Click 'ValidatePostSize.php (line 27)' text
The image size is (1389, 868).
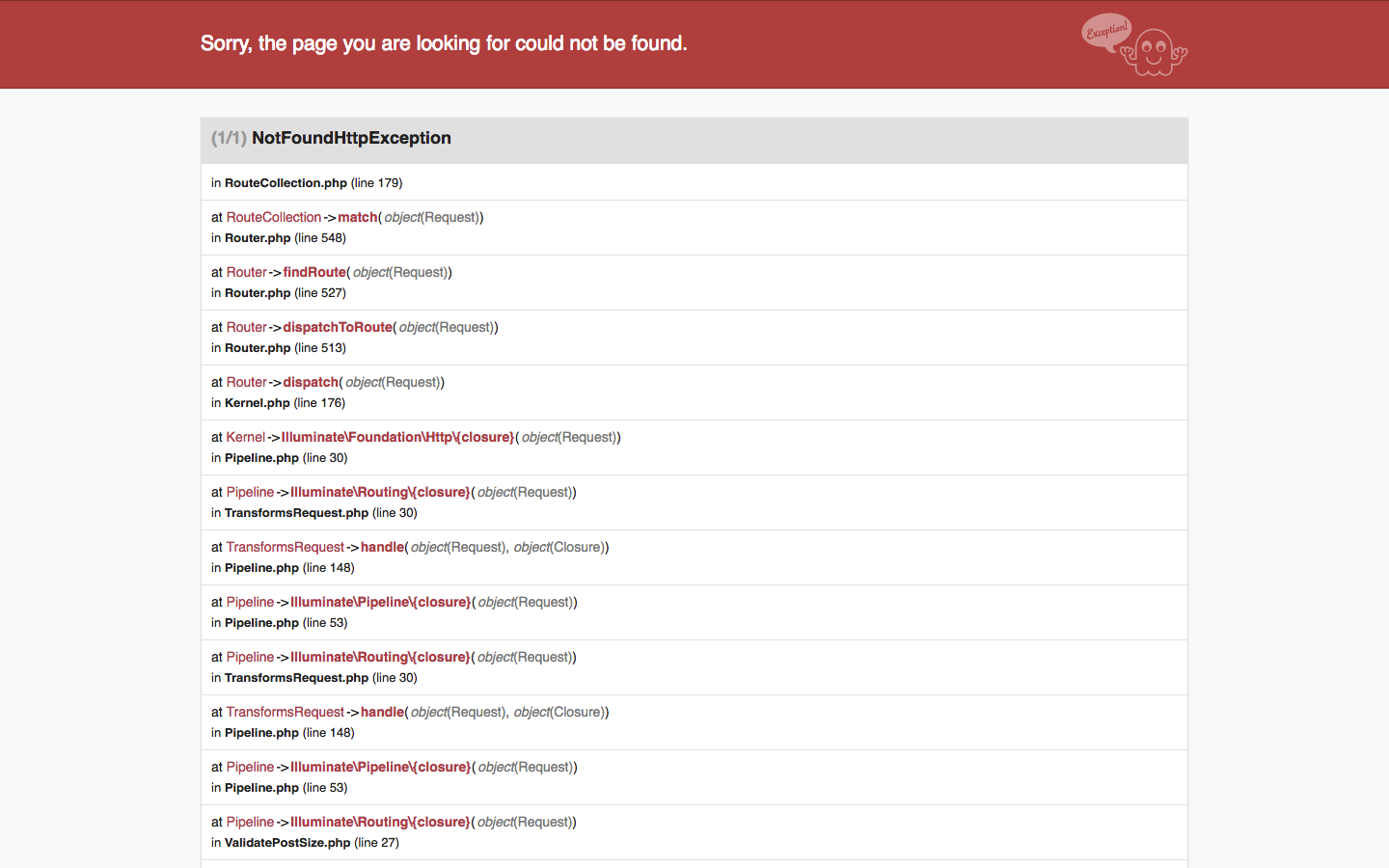pyautogui.click(x=312, y=843)
